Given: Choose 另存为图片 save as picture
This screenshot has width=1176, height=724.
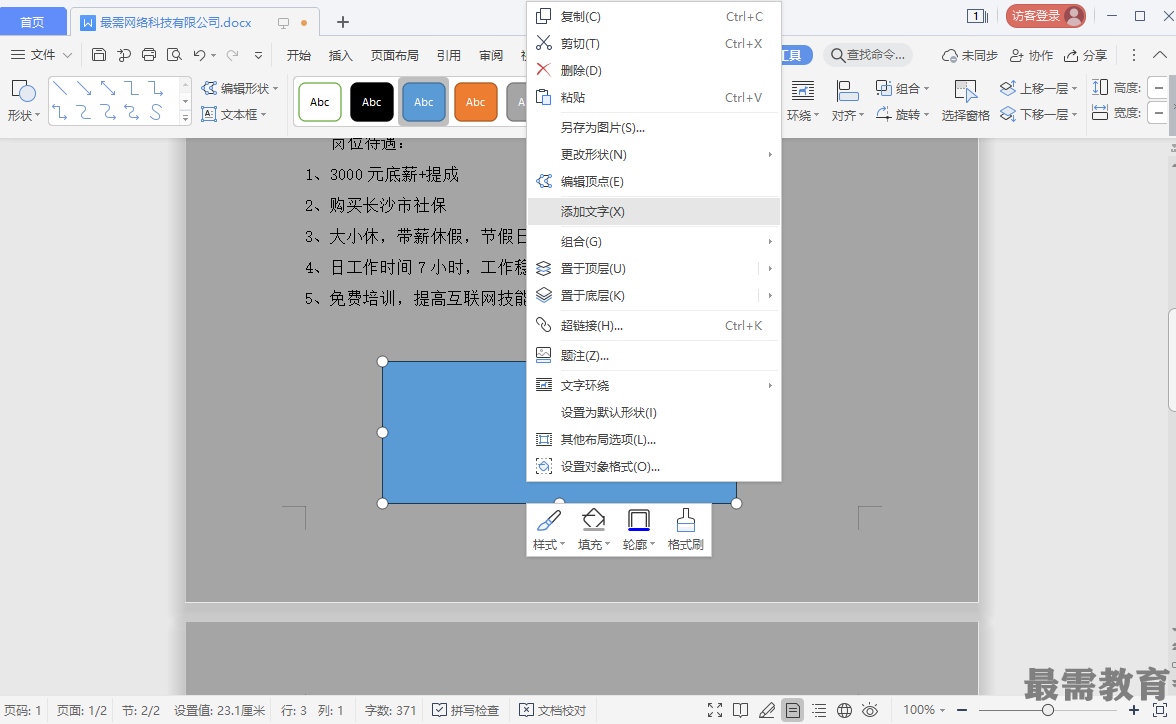Looking at the screenshot, I should (653, 128).
